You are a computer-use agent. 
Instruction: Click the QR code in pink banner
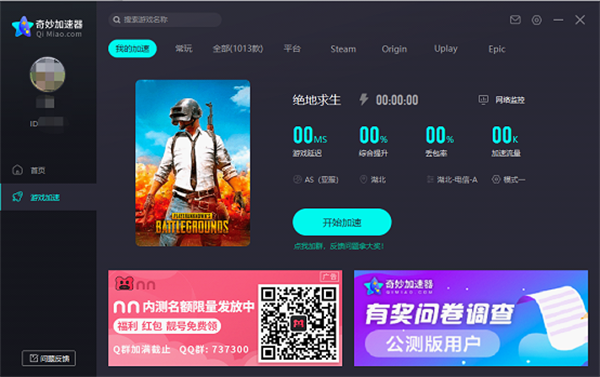298,323
